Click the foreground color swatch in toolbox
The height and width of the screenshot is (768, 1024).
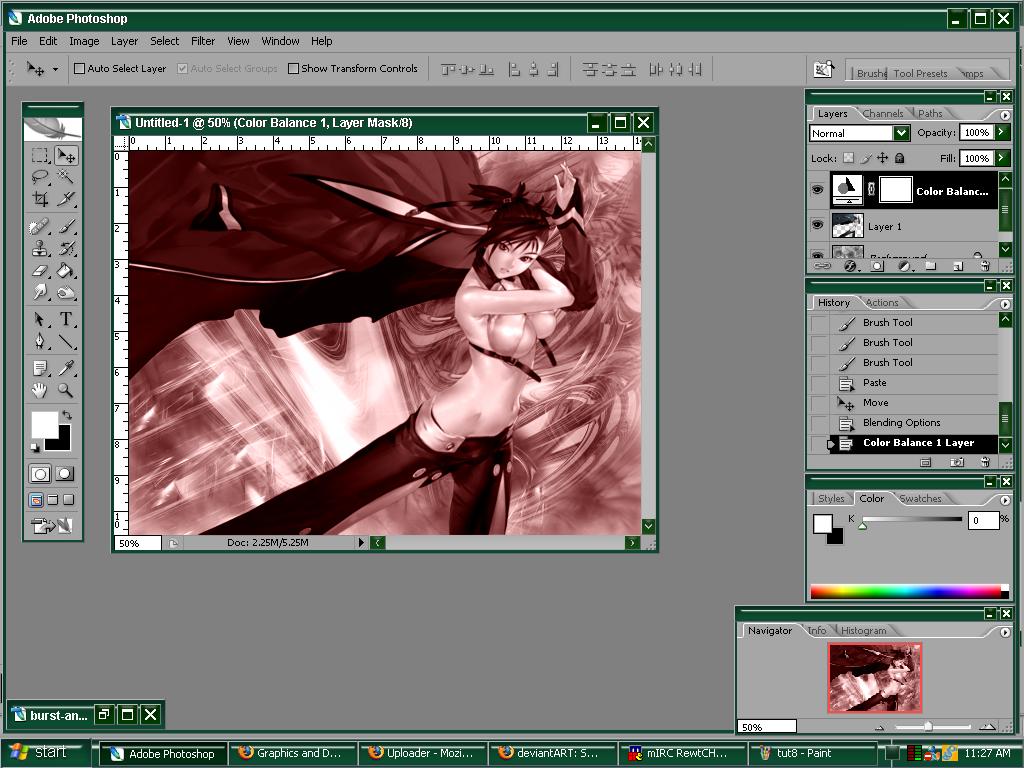click(43, 424)
